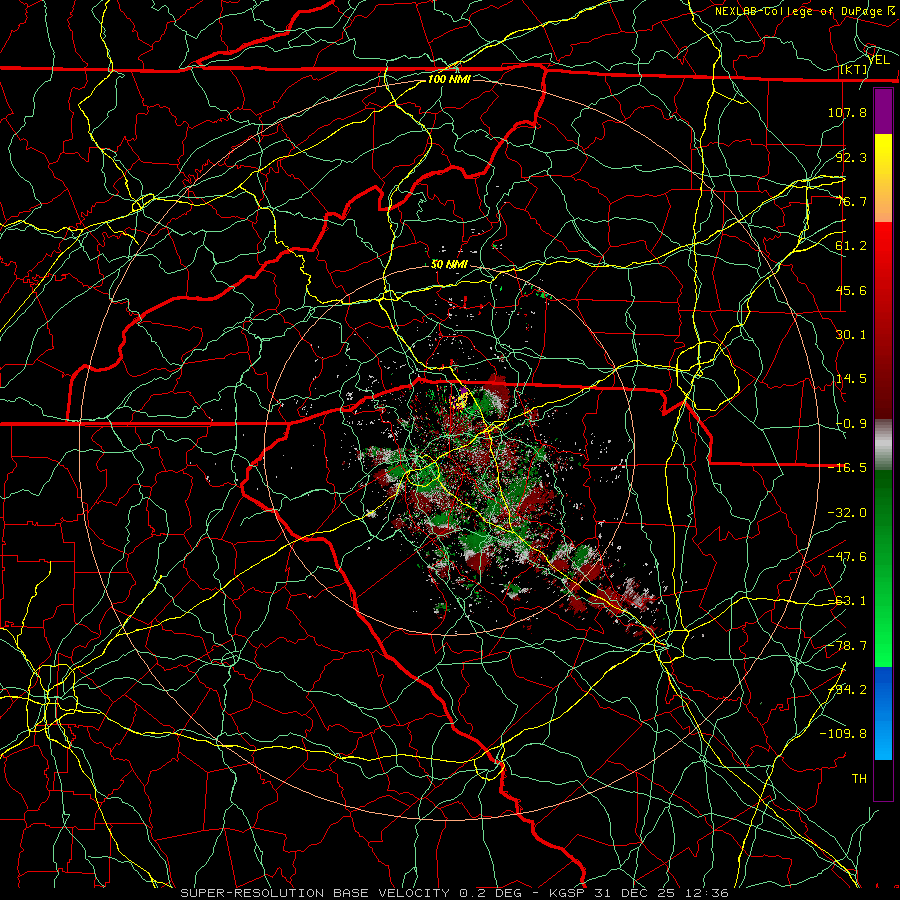Screen dimensions: 900x900
Task: Click the yellow-orange segment of the color bar
Action: pos(883,178)
